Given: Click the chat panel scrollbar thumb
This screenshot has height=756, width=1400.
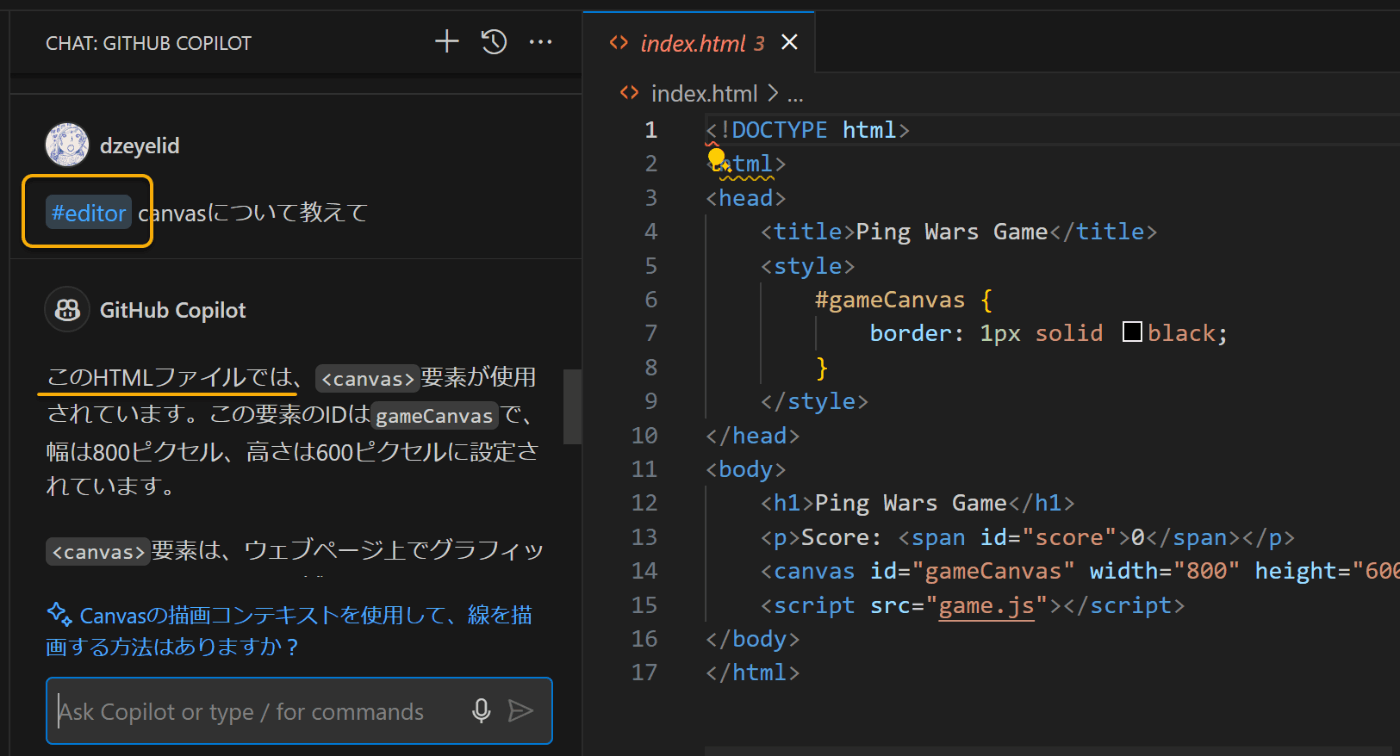Looking at the screenshot, I should [572, 407].
